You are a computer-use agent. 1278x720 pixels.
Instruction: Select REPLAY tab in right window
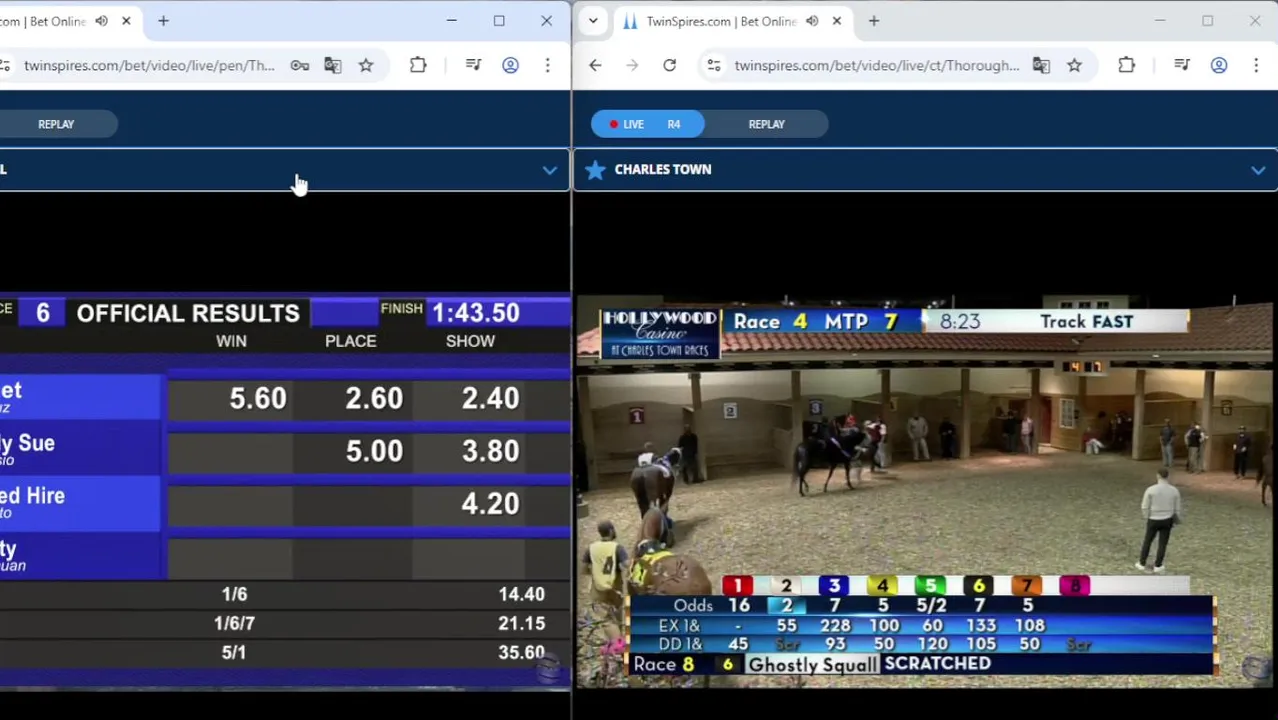(x=767, y=124)
